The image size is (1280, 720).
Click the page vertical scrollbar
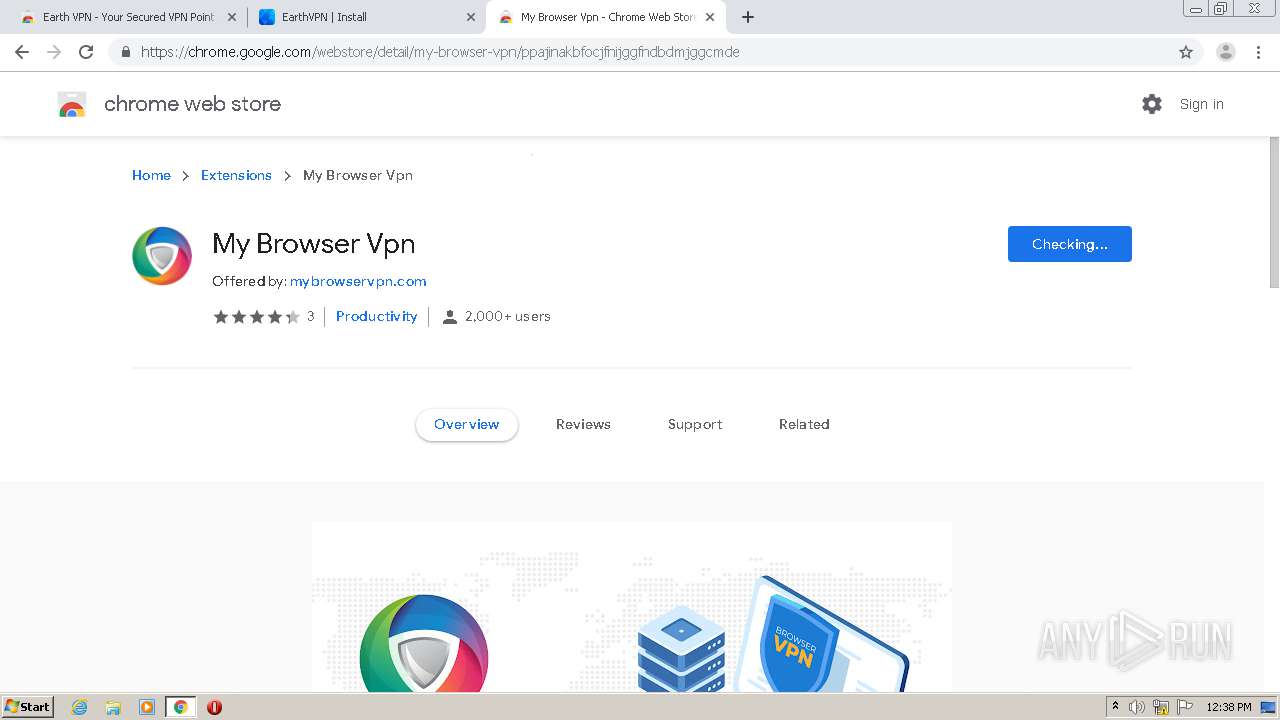tap(1274, 210)
